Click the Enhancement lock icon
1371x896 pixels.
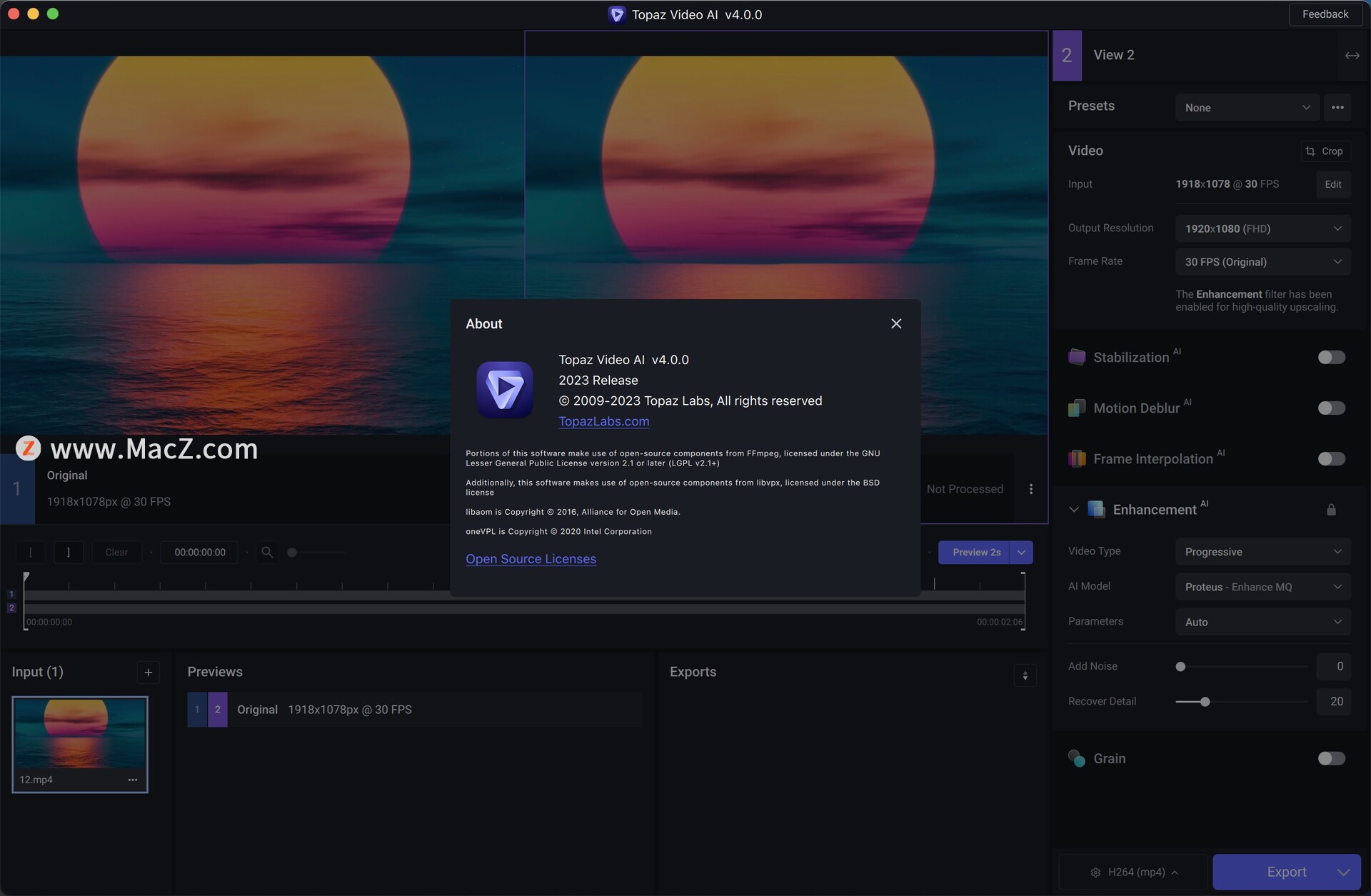pyautogui.click(x=1331, y=510)
